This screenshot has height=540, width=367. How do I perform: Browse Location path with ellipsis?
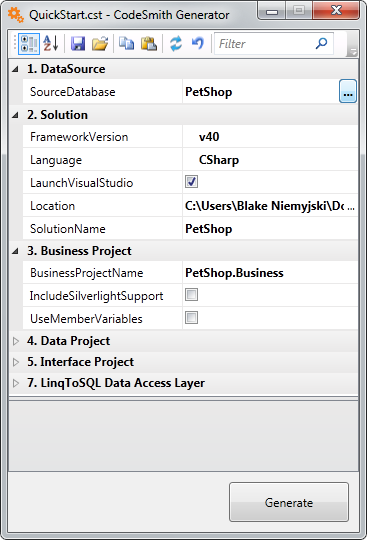click(351, 206)
